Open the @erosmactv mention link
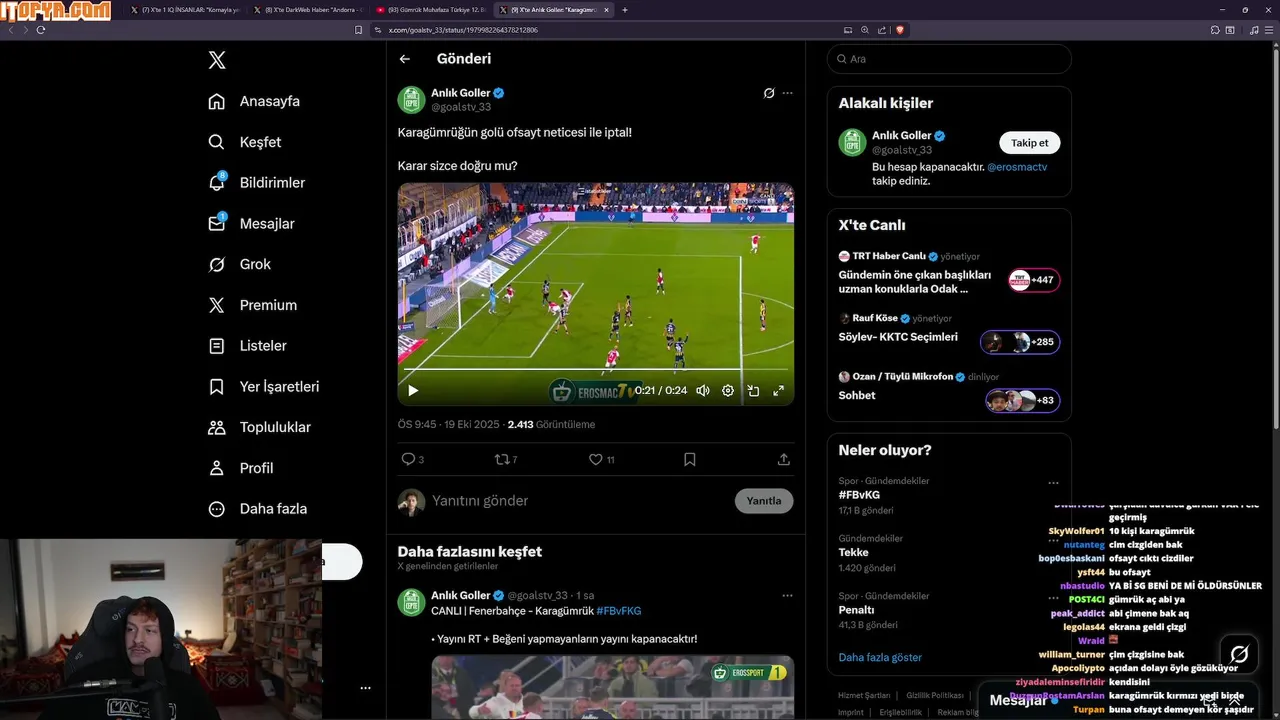Image resolution: width=1280 pixels, height=720 pixels. click(1017, 167)
